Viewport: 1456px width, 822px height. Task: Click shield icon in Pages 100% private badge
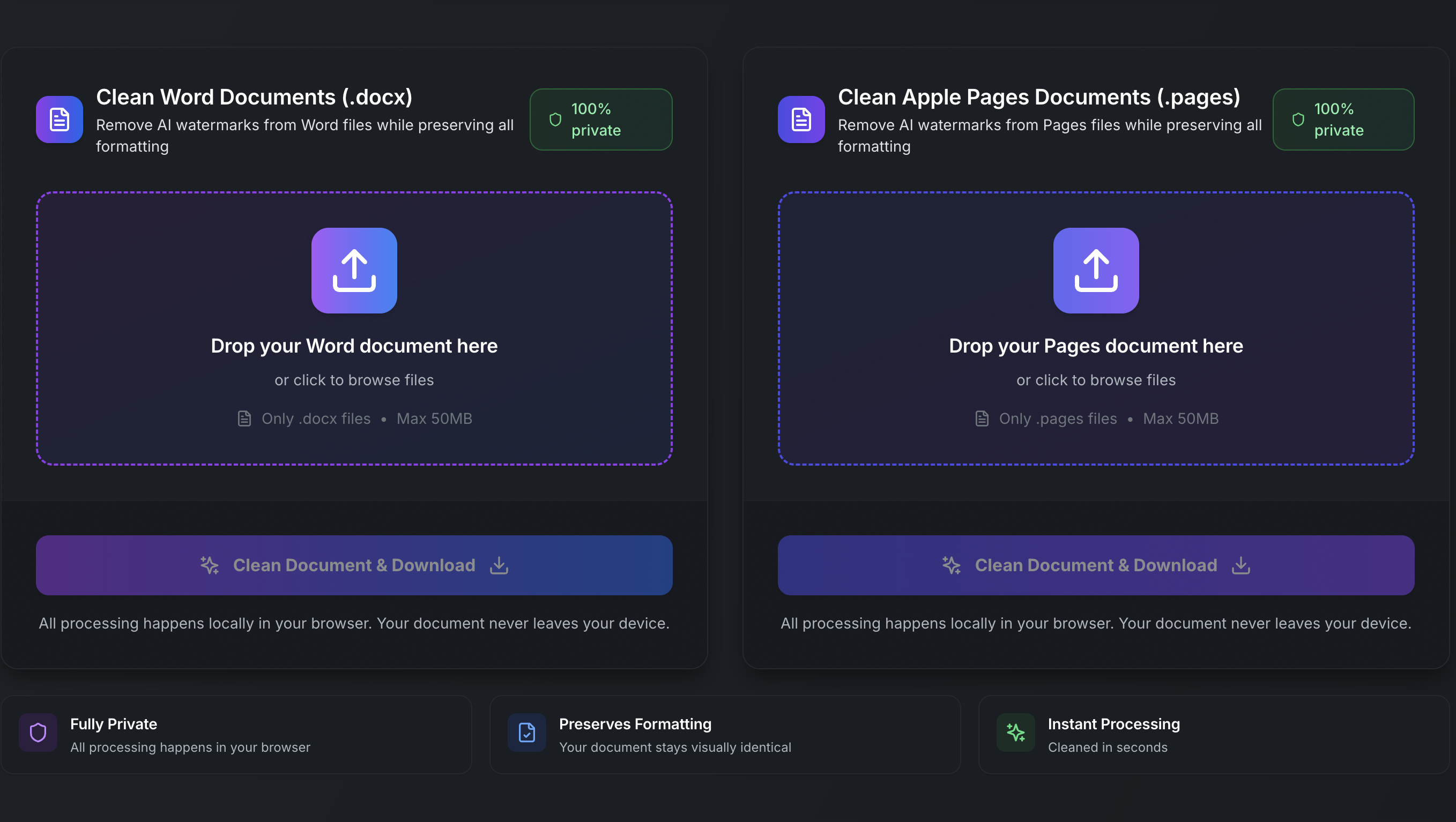point(1298,119)
